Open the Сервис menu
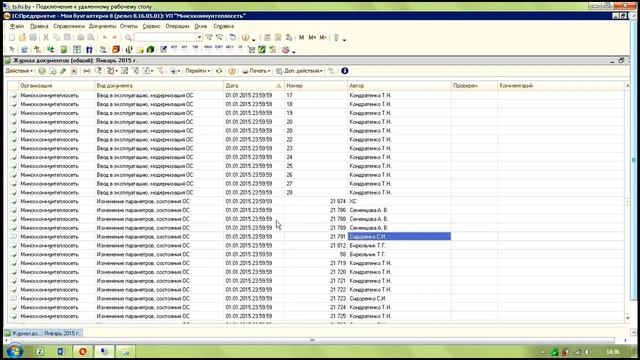 click(x=151, y=26)
